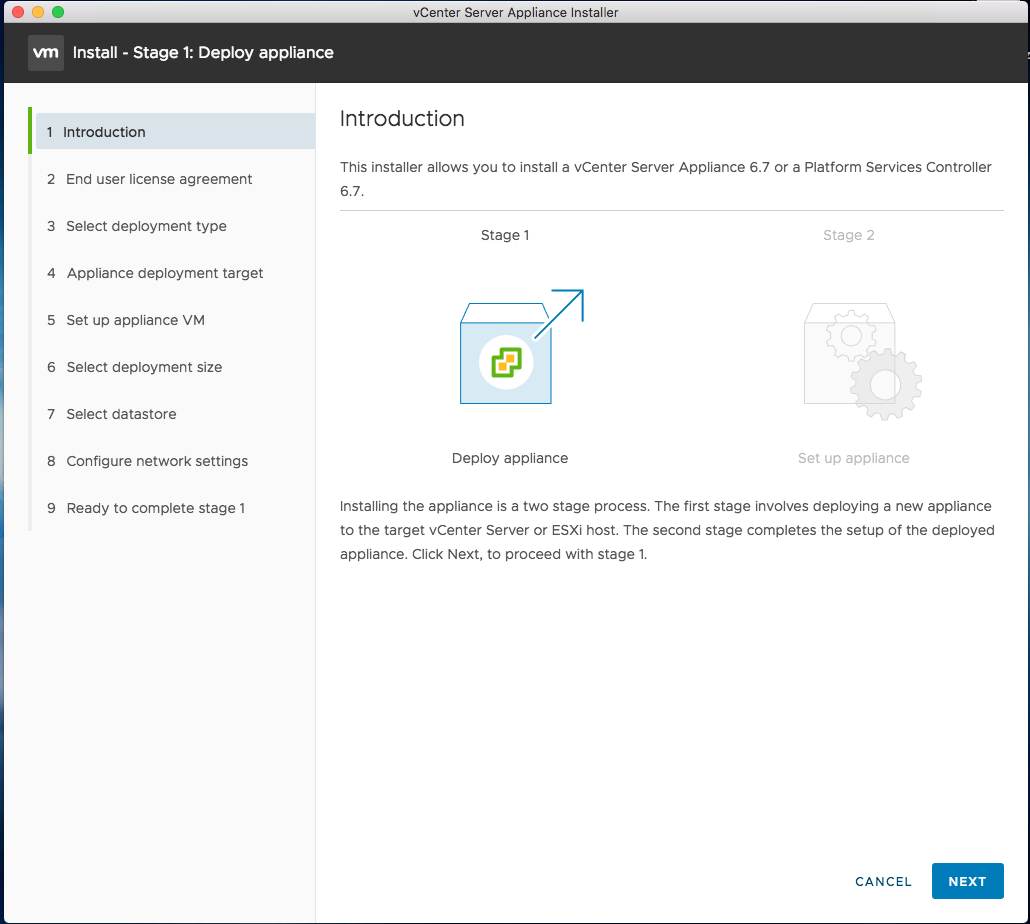The height and width of the screenshot is (924, 1030).
Task: Click the Introduction page heading
Action: [x=402, y=119]
